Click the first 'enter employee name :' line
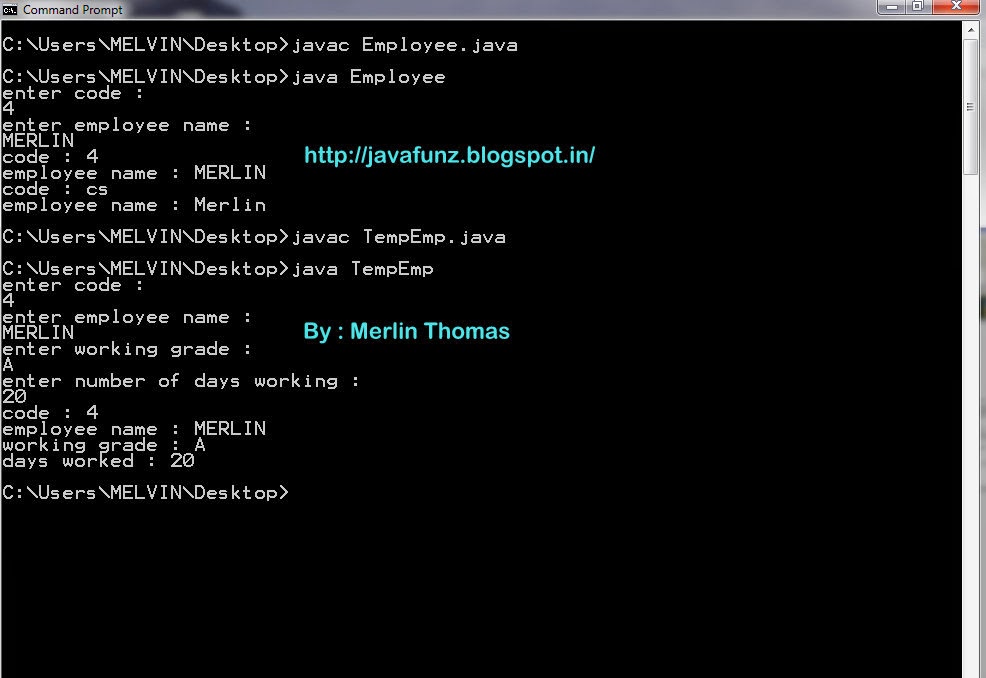 point(127,125)
